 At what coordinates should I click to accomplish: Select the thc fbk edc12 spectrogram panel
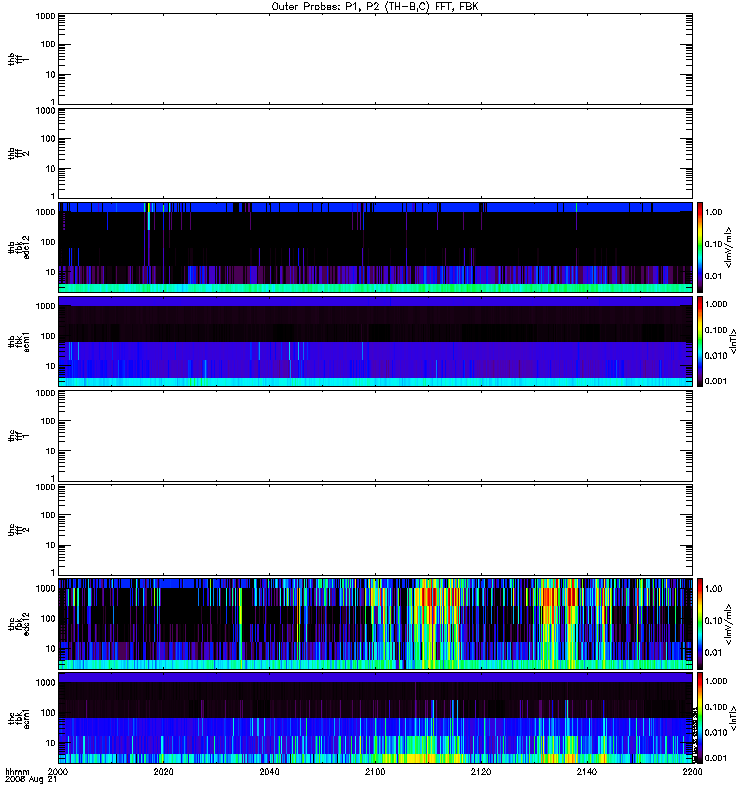(375, 624)
